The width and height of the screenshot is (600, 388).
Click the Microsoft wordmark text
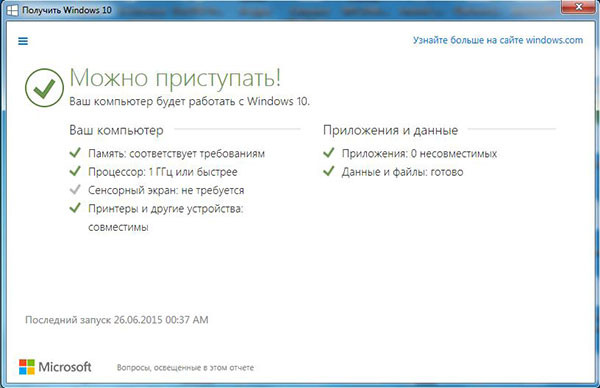[x=65, y=367]
